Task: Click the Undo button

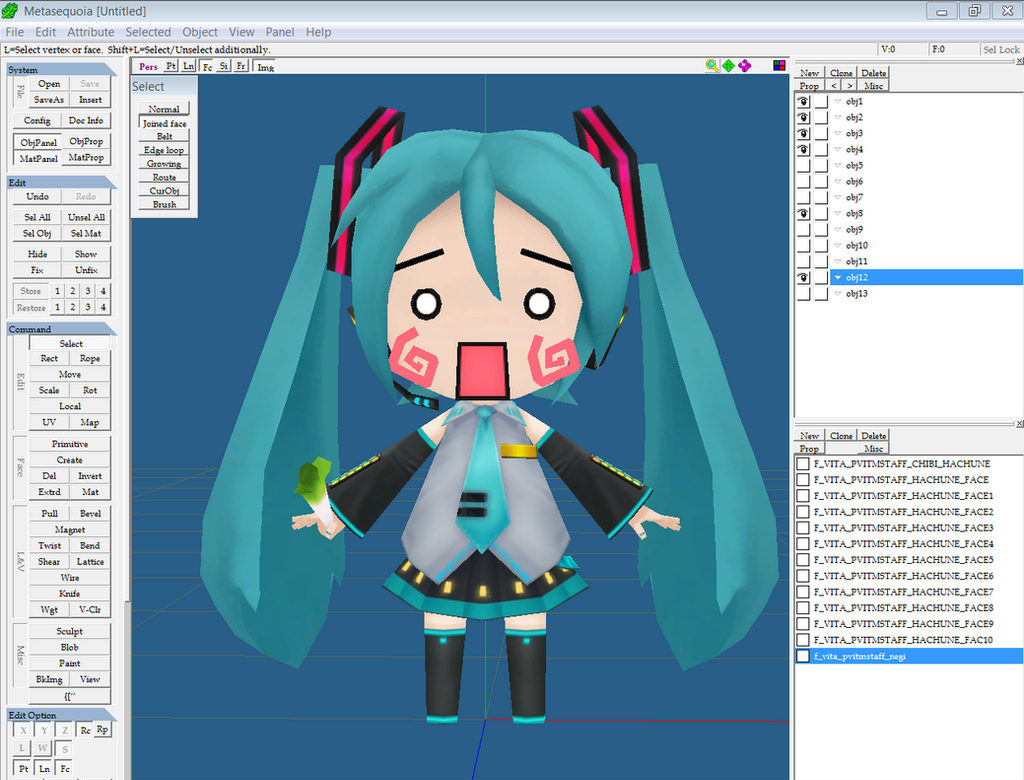Action: click(37, 197)
